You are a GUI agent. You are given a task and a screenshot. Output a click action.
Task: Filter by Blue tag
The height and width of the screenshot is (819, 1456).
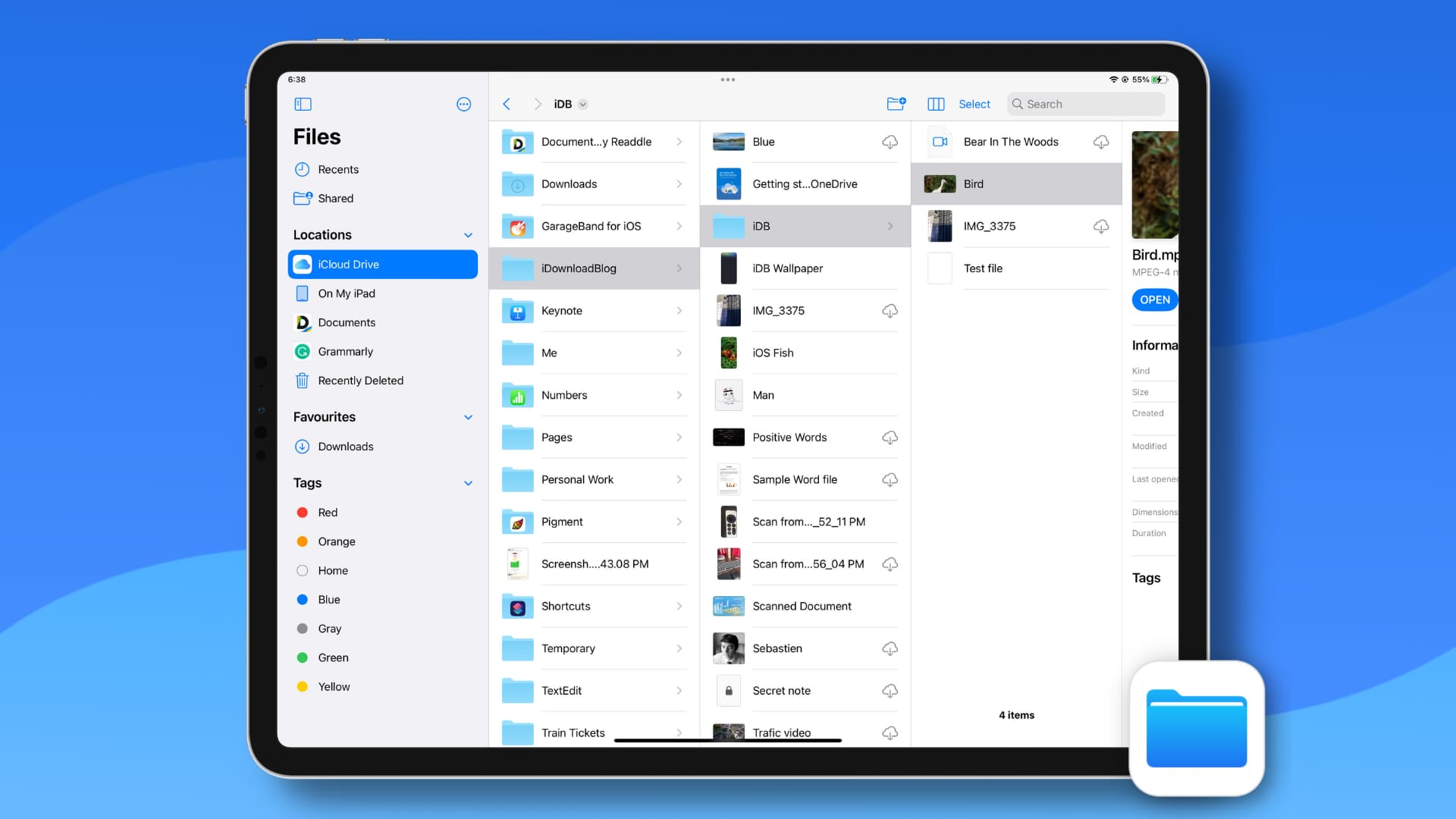point(382,600)
